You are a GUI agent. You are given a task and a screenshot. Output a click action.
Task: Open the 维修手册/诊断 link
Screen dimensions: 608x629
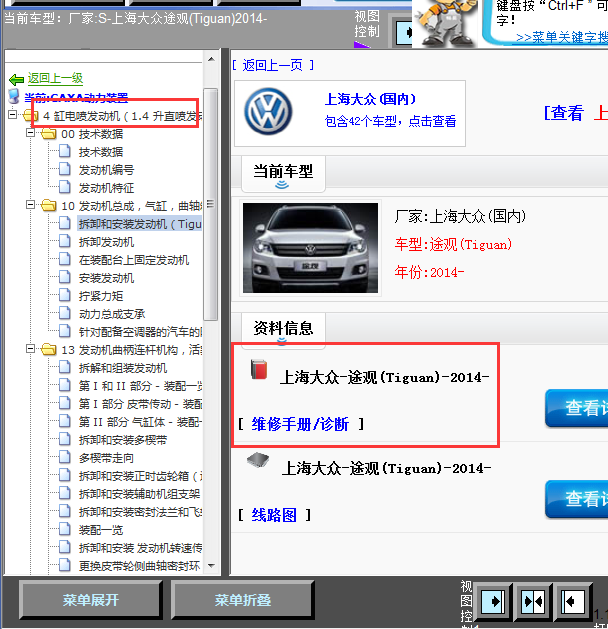(300, 424)
